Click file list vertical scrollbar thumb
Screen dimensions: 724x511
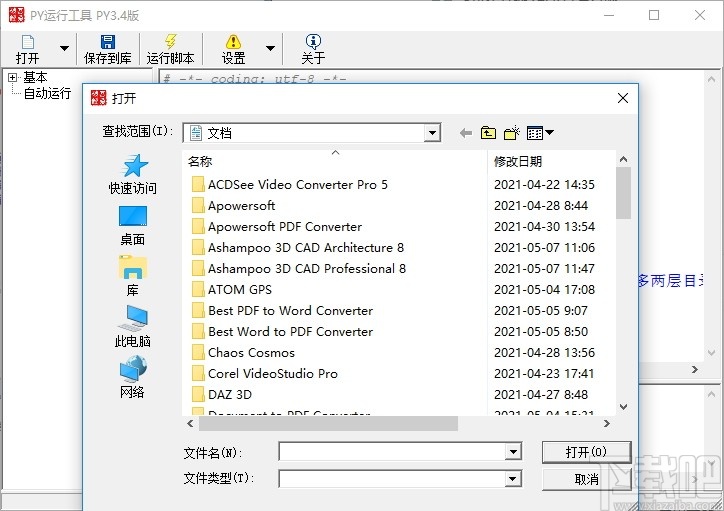click(623, 193)
